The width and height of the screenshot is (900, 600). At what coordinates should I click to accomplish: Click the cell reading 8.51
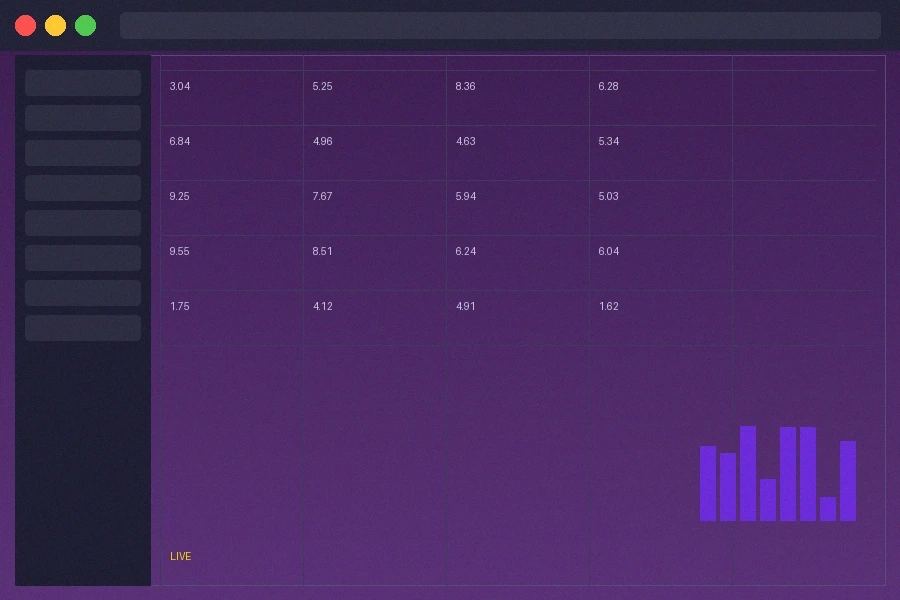click(x=322, y=252)
